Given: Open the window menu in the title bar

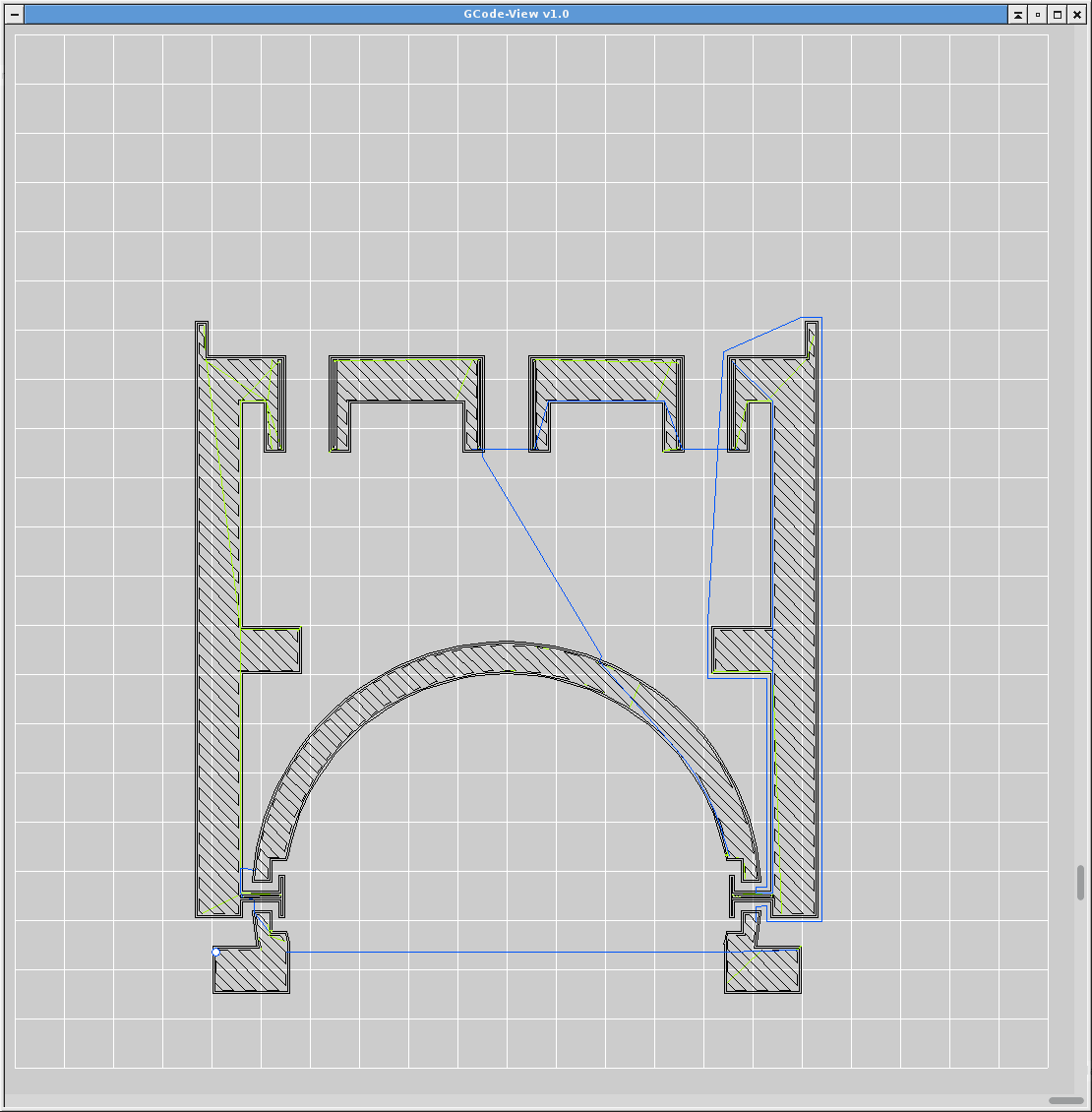Looking at the screenshot, I should pos(15,15).
